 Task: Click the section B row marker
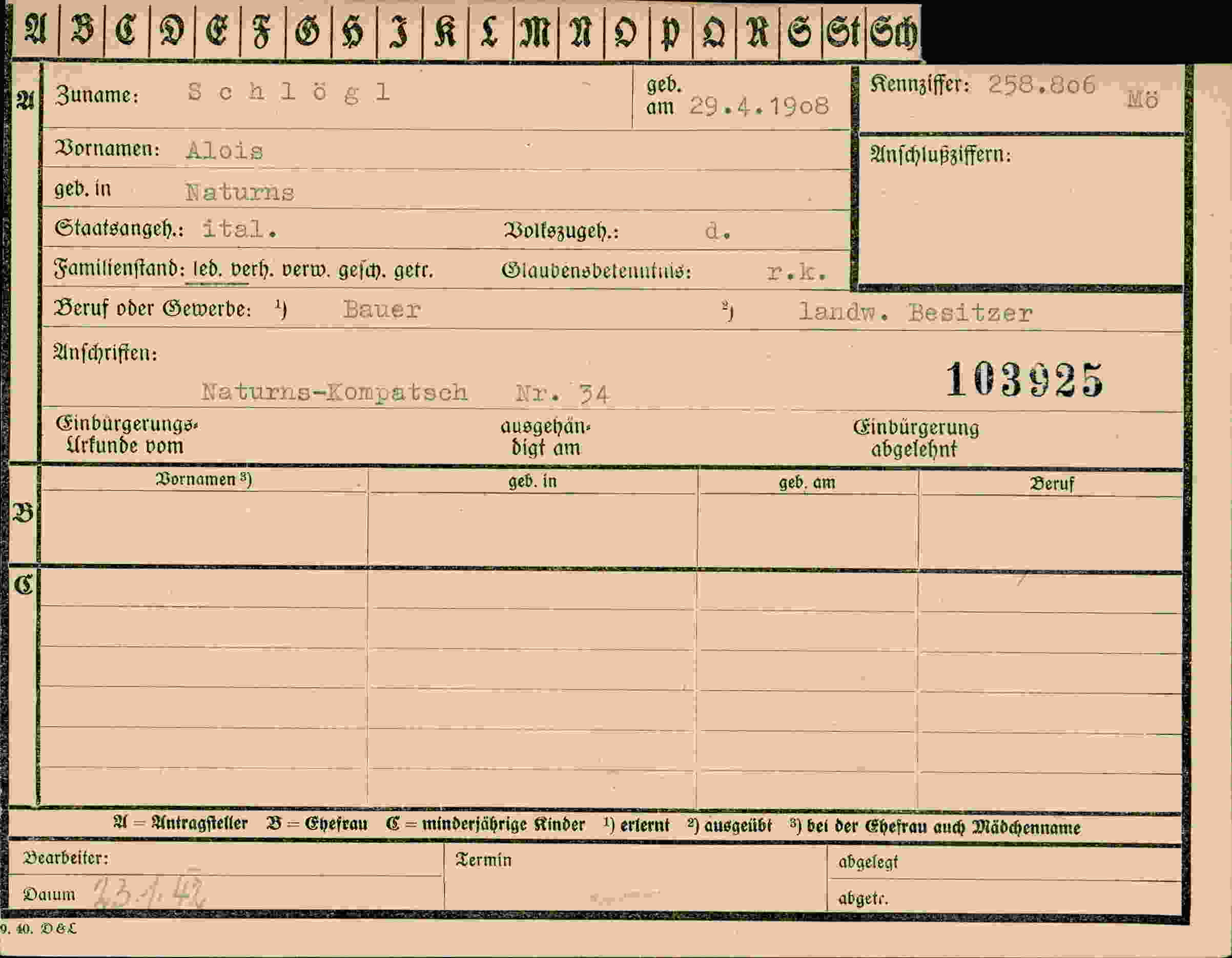pos(23,513)
